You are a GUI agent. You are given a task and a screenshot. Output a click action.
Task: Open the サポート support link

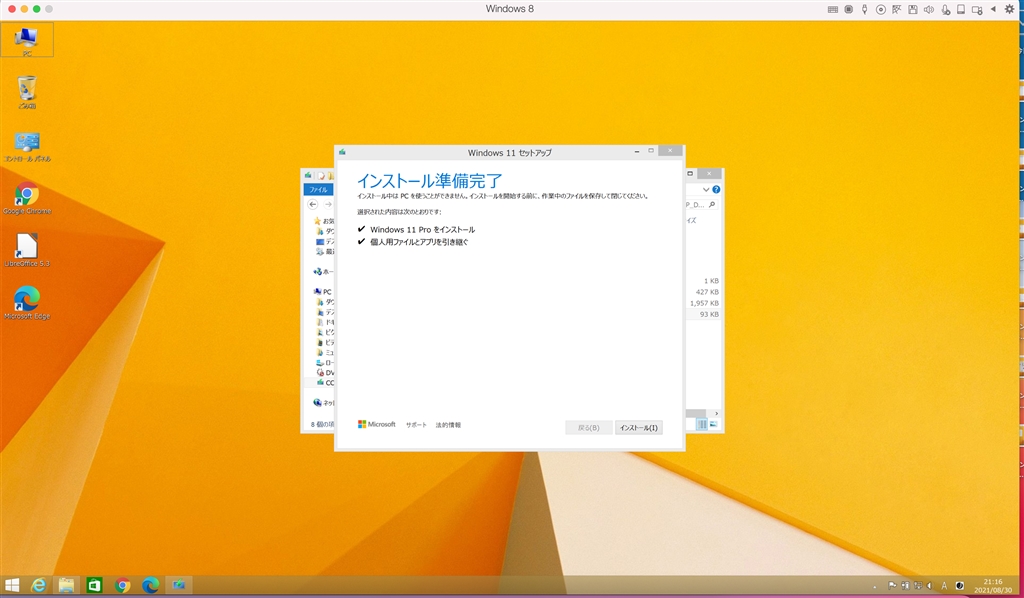pyautogui.click(x=416, y=425)
